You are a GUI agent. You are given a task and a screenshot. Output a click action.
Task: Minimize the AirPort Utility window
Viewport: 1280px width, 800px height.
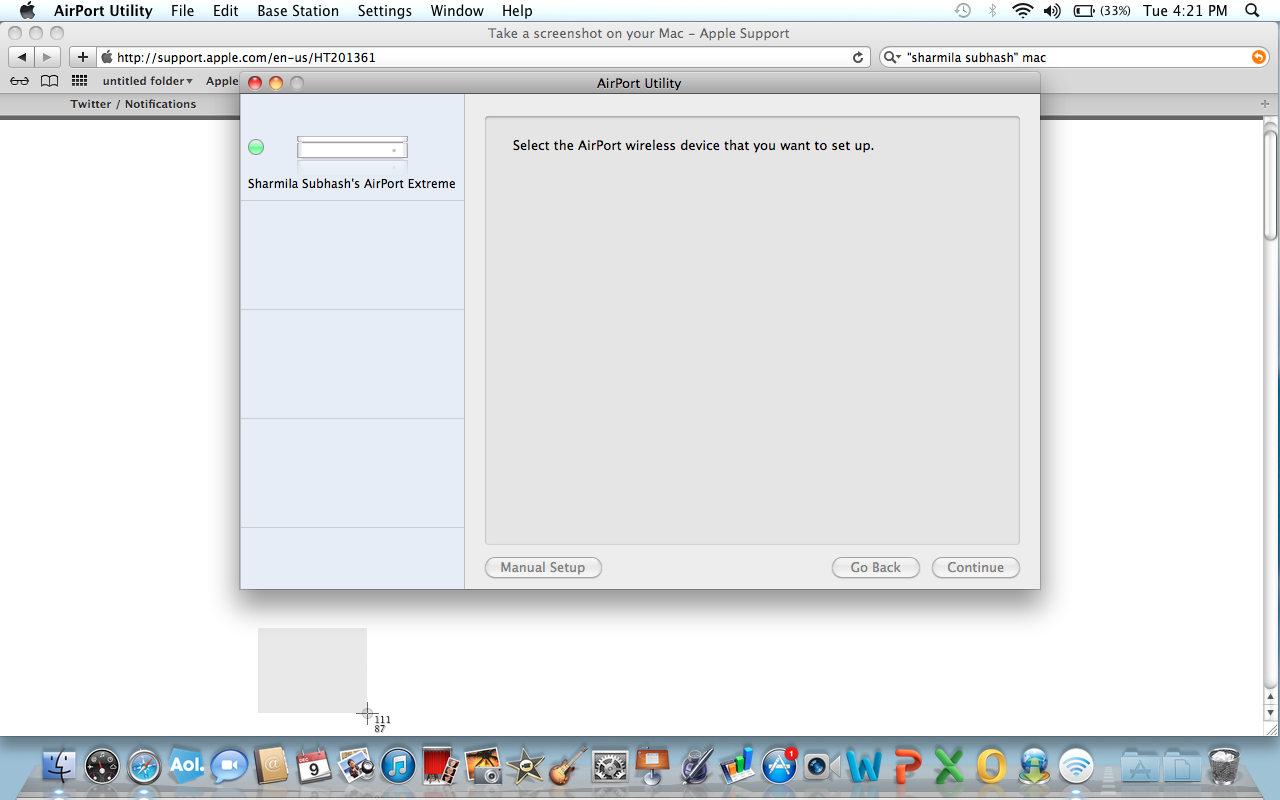276,83
